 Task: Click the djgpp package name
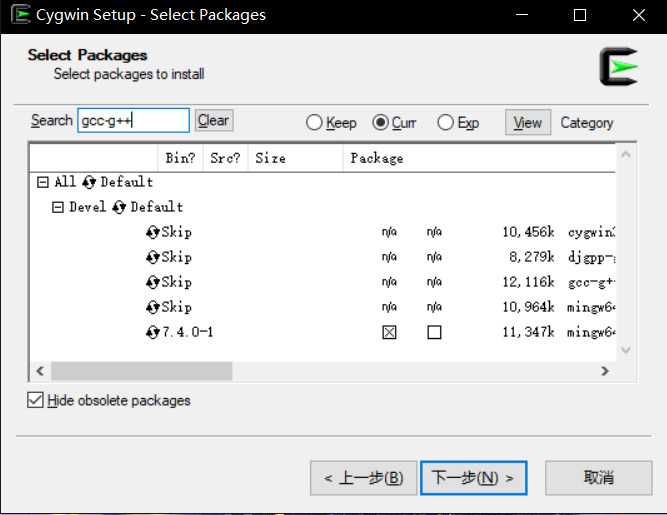coord(591,258)
